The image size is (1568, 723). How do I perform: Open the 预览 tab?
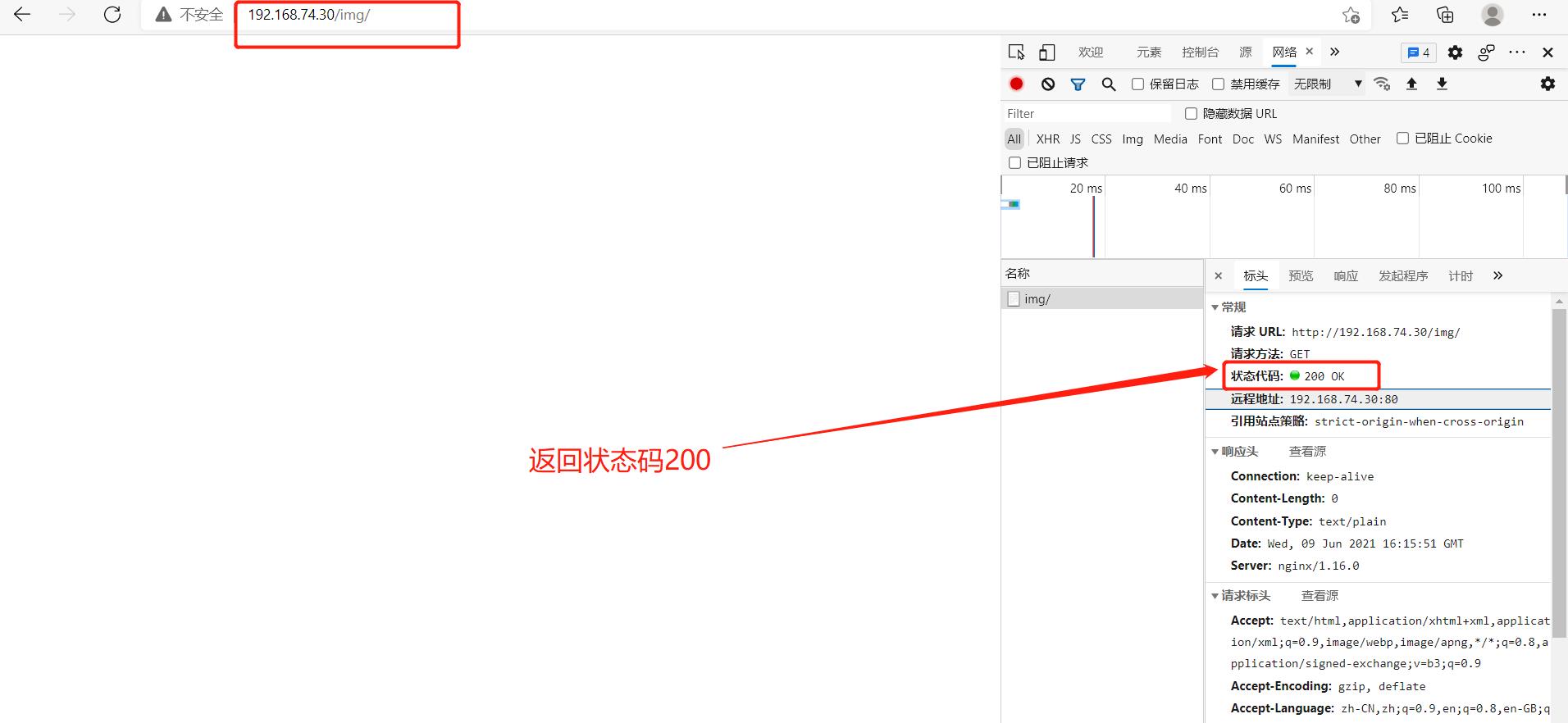[1301, 276]
